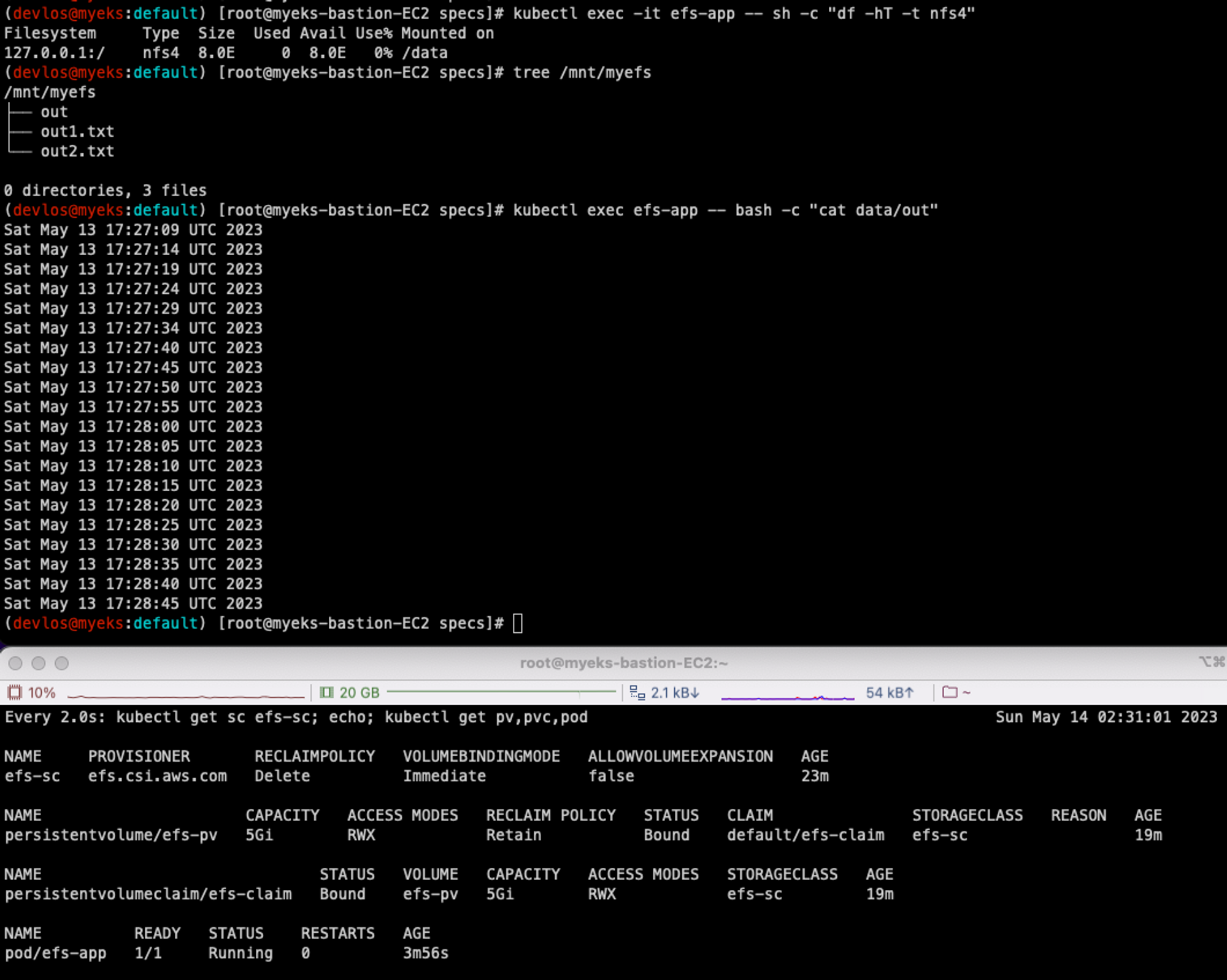
Task: Click the 2.1 kB download indicator
Action: click(x=674, y=692)
